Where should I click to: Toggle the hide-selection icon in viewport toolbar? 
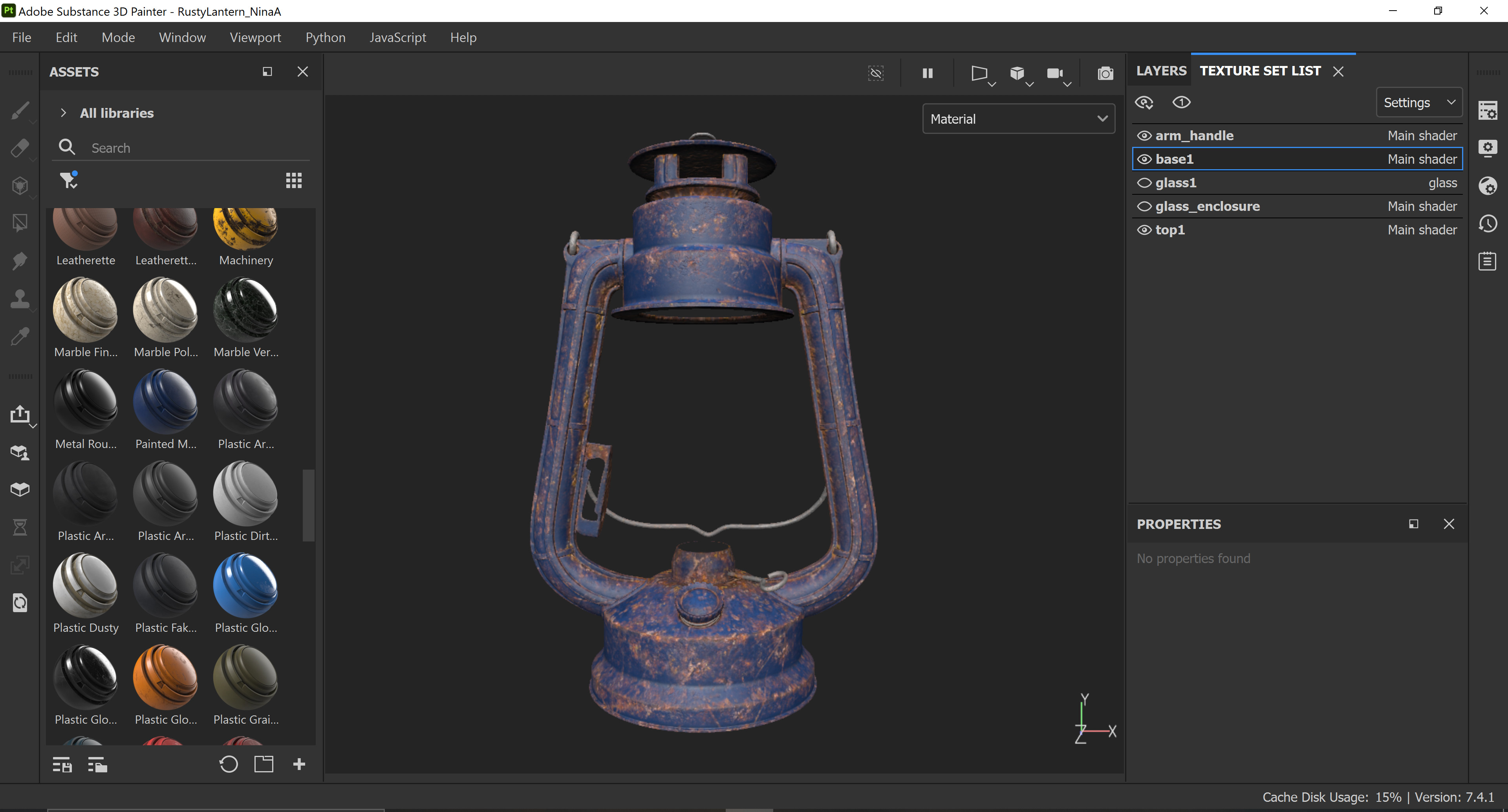[x=876, y=73]
